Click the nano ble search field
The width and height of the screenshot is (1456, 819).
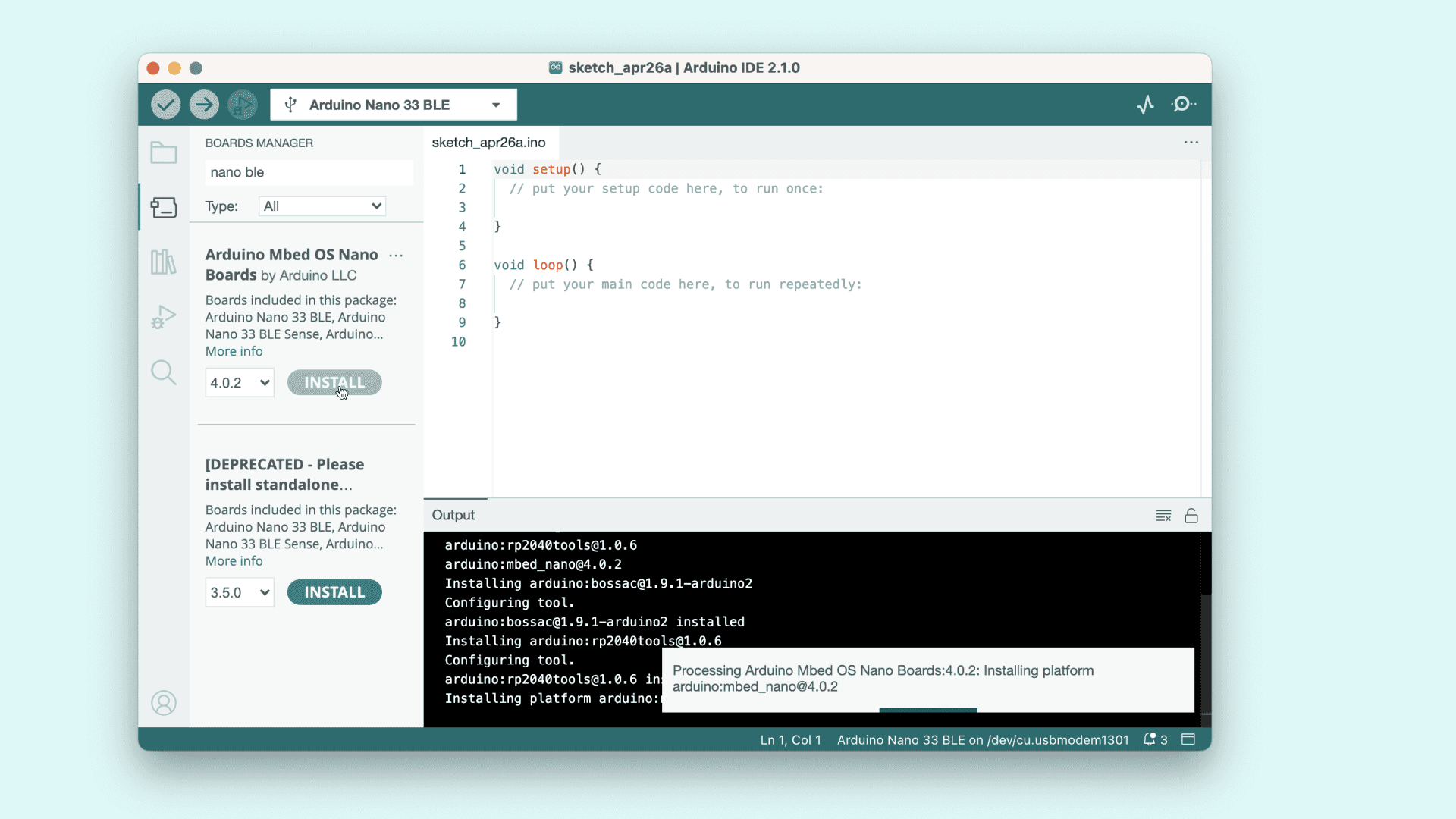point(309,172)
